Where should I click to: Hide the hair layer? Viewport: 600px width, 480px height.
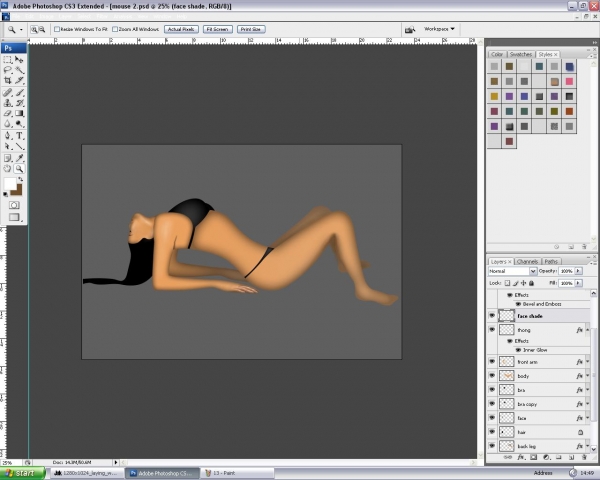(x=492, y=432)
